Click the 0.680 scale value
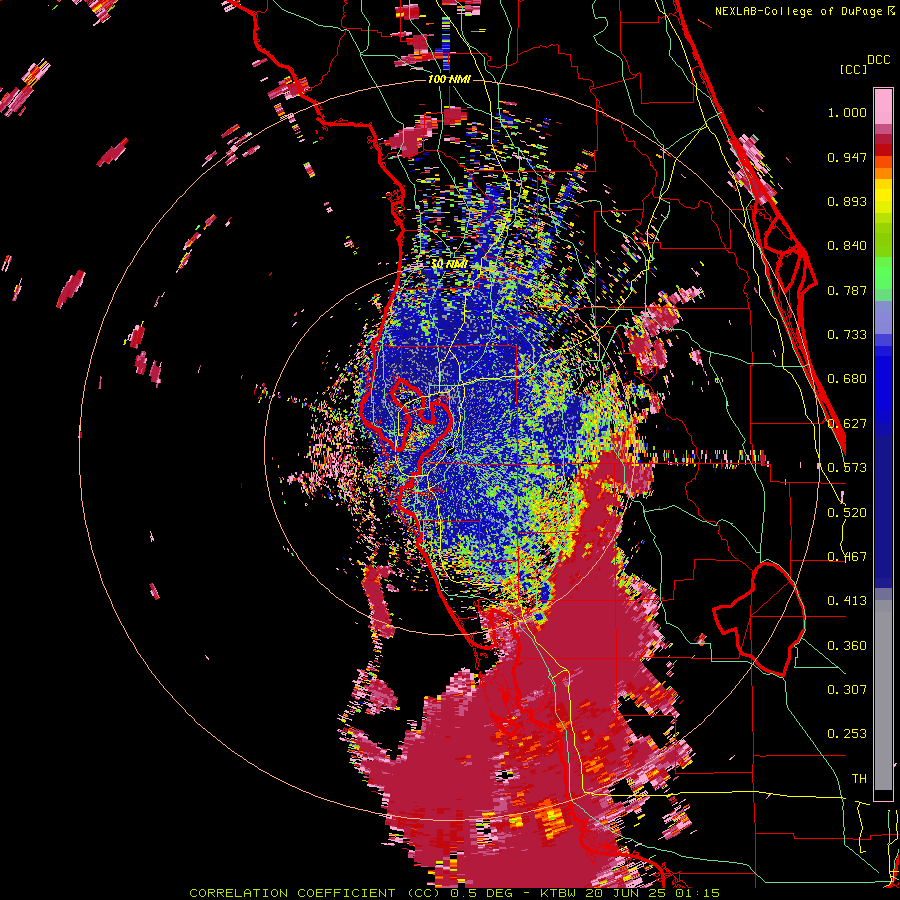Screen dimensions: 900x900 click(847, 379)
